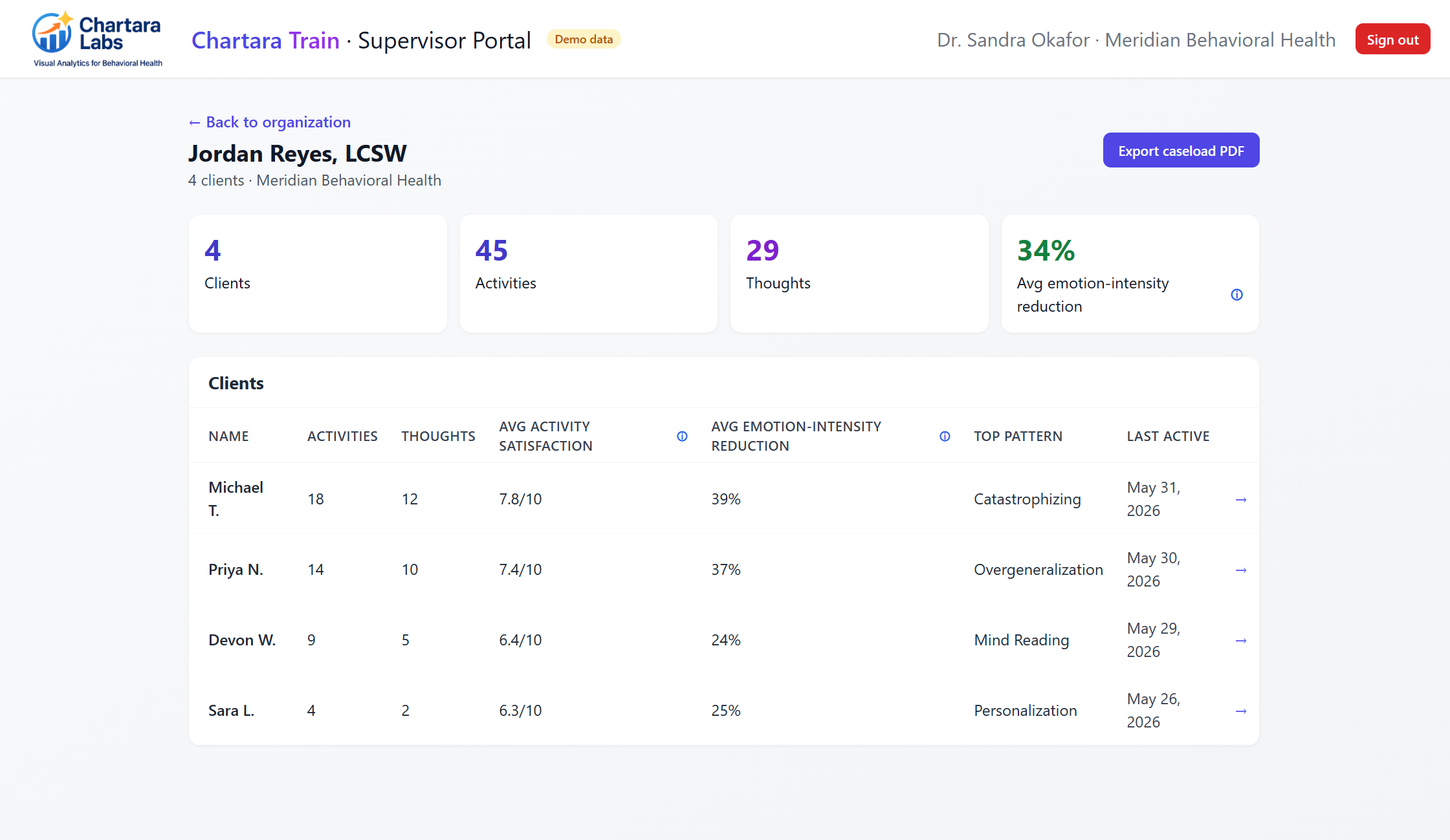This screenshot has height=840, width=1450.
Task: Select the Thoughts card showing 29
Action: pyautogui.click(x=859, y=274)
